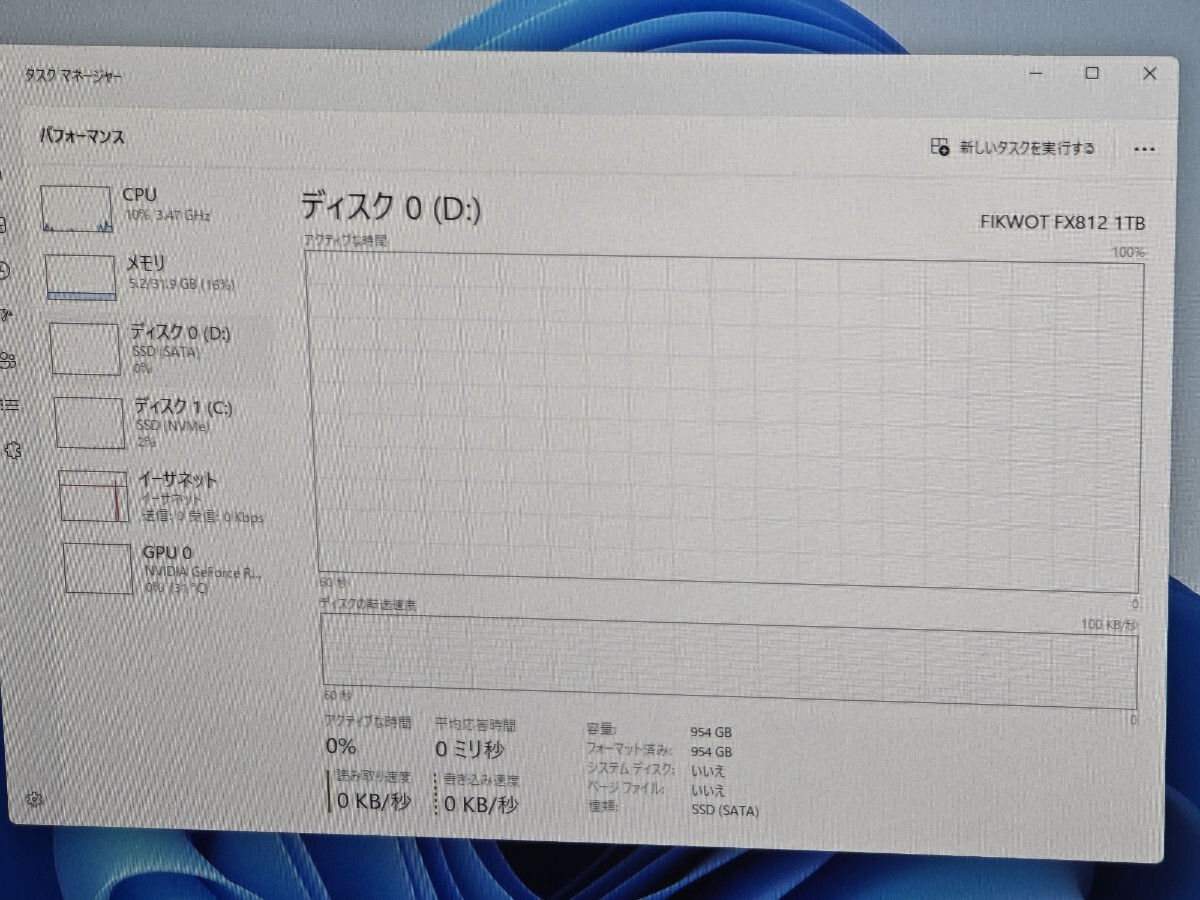1200x900 pixels.
Task: Open the Users page people icon
Action: [x=7, y=359]
